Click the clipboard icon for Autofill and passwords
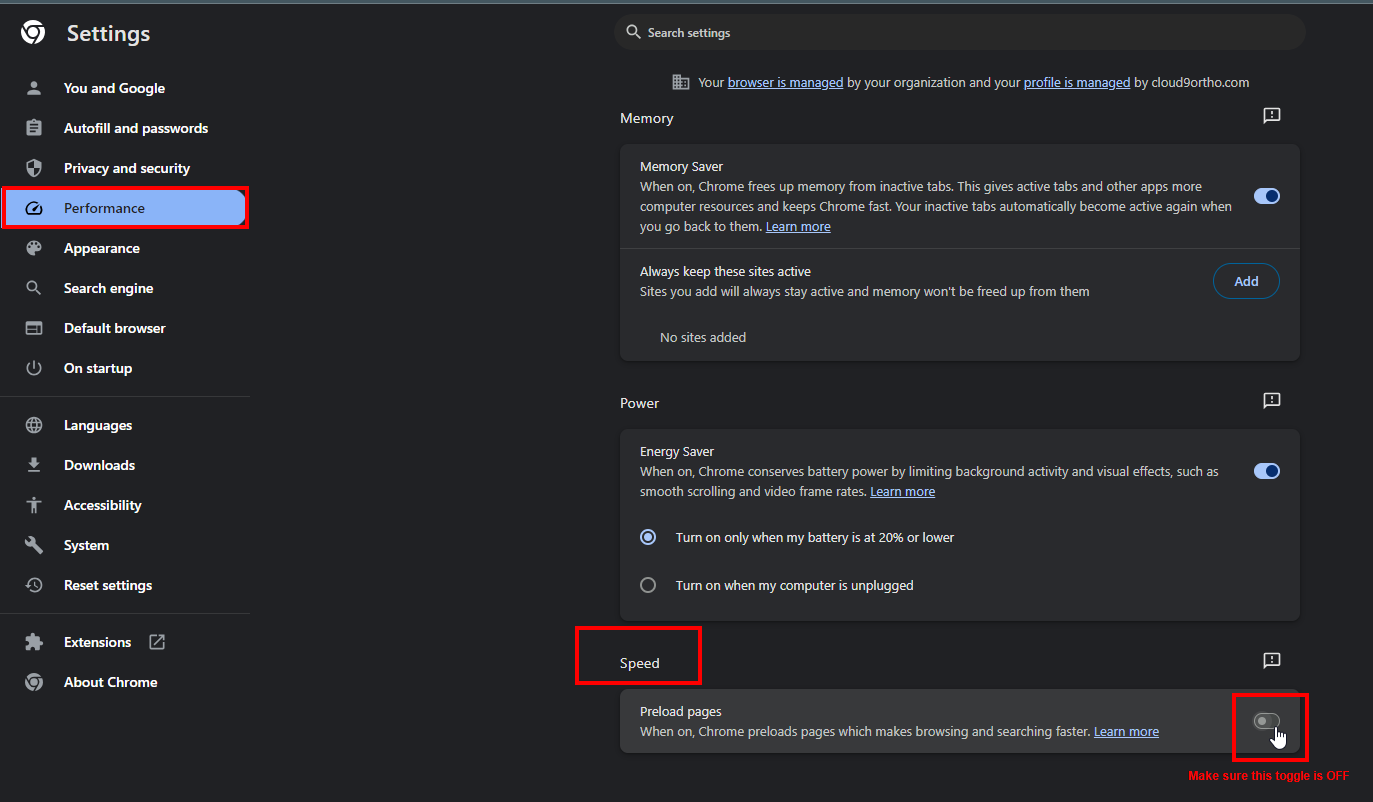The width and height of the screenshot is (1373, 802). 34,128
